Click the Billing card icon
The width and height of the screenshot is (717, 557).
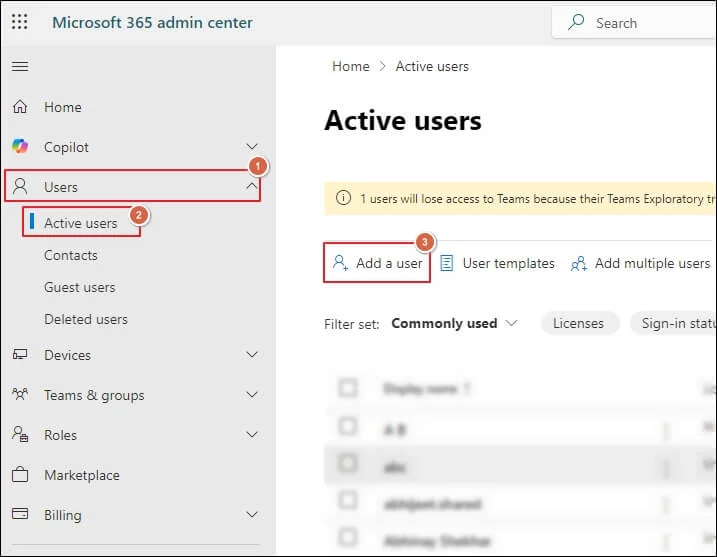pos(20,515)
